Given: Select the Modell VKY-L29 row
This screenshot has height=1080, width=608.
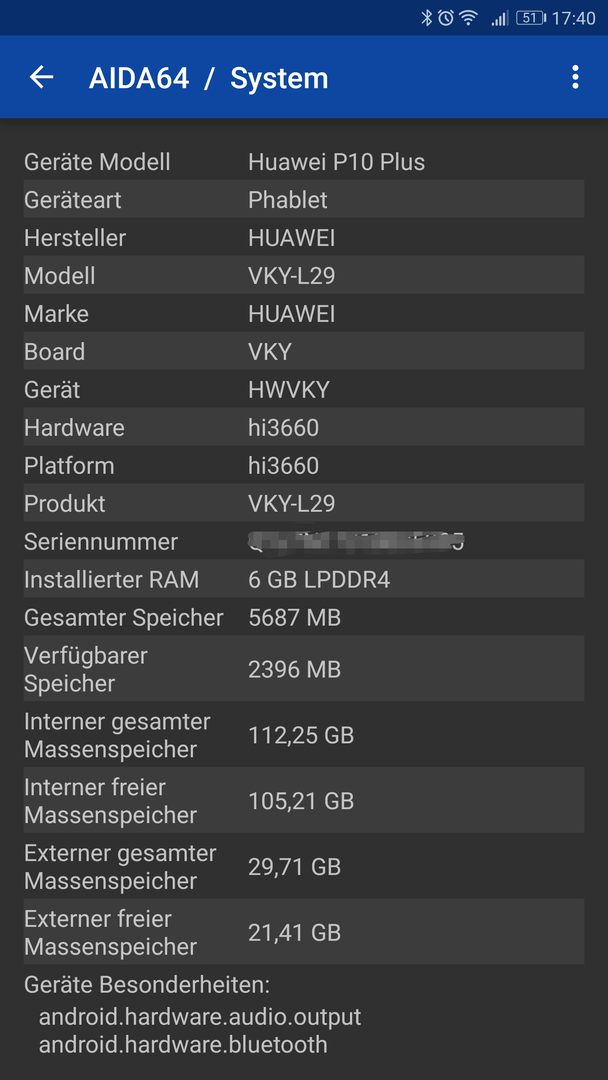Looking at the screenshot, I should click(304, 276).
